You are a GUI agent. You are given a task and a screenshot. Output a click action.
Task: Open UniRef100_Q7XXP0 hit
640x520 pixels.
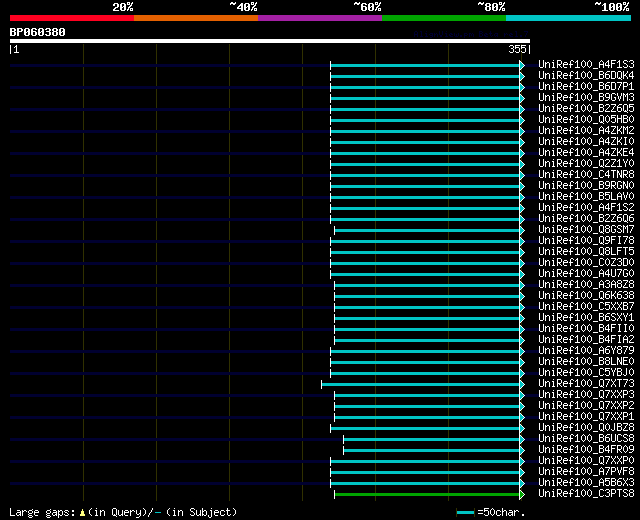click(x=586, y=461)
